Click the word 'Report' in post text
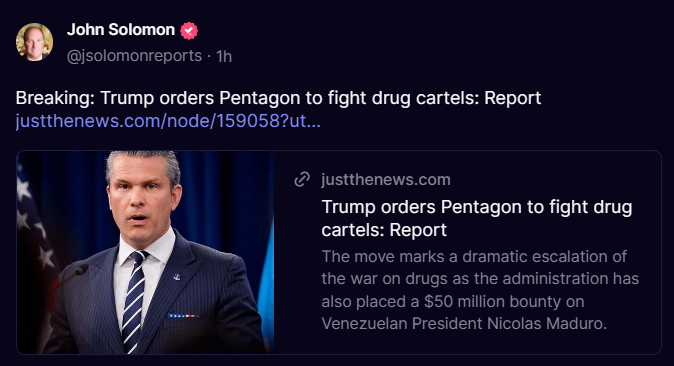 (x=512, y=98)
